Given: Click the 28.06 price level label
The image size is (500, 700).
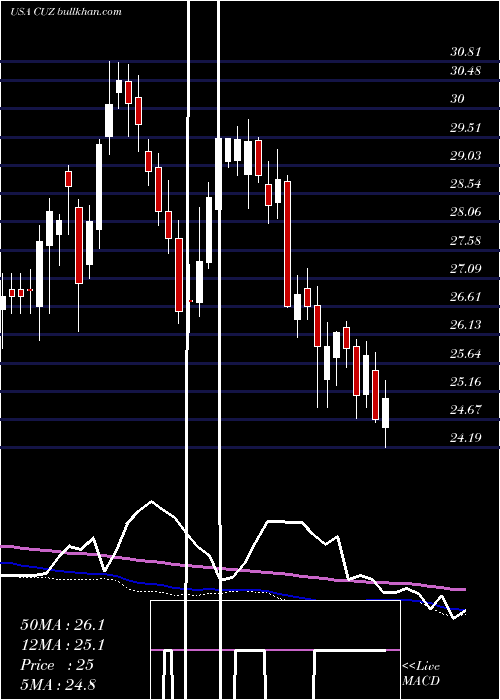Looking at the screenshot, I should click(x=466, y=212).
